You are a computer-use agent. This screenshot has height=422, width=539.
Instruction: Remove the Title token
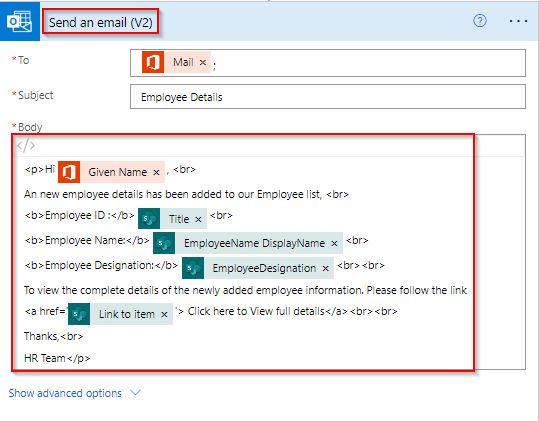(x=198, y=219)
